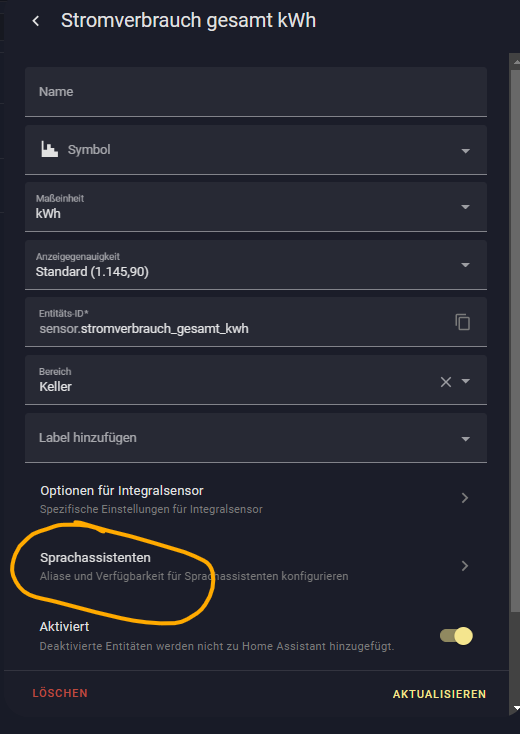Expand the Label hinzufügen dropdown
The width and height of the screenshot is (520, 734).
click(256, 438)
